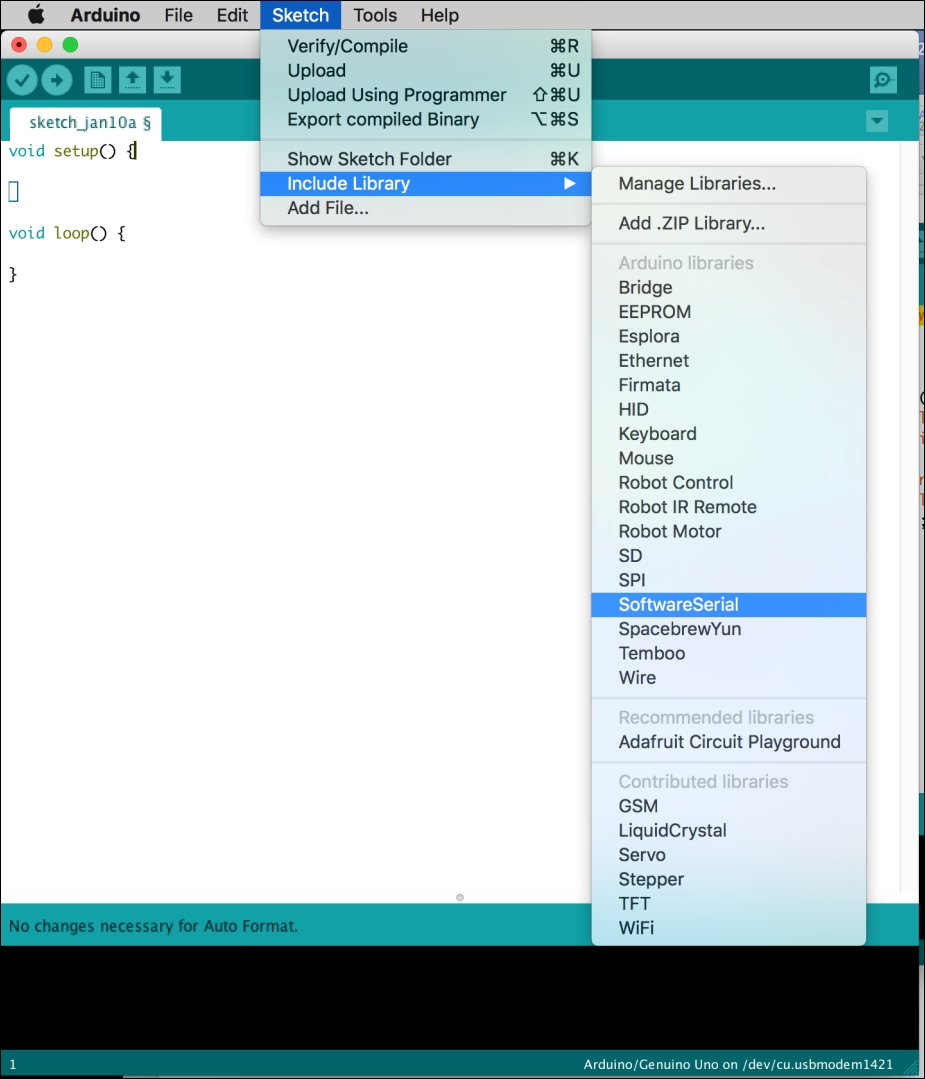
Task: Open the Tools menu
Action: [x=375, y=15]
